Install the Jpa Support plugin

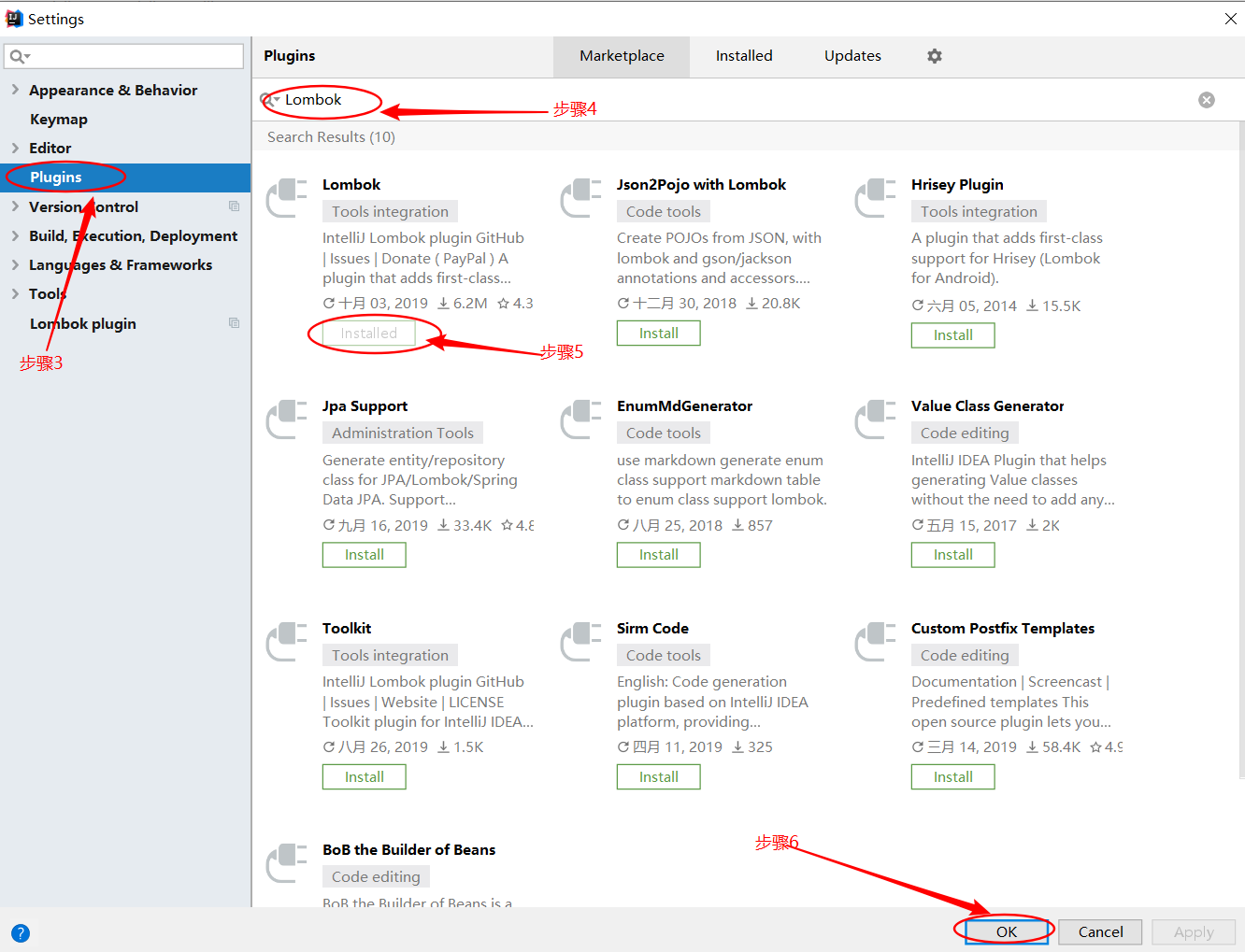[x=365, y=555]
